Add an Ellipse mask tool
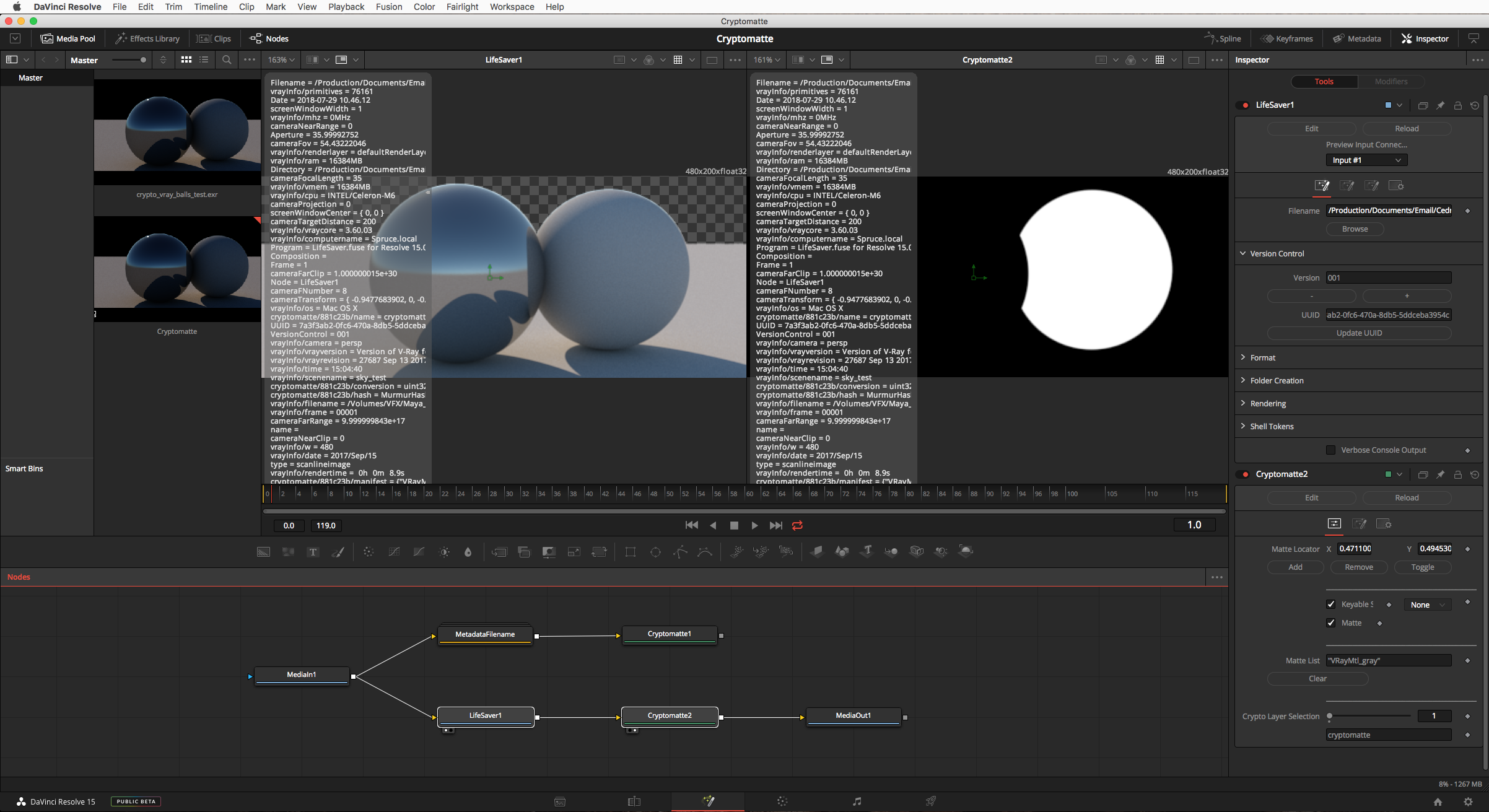This screenshot has height=812, width=1489. pos(655,551)
